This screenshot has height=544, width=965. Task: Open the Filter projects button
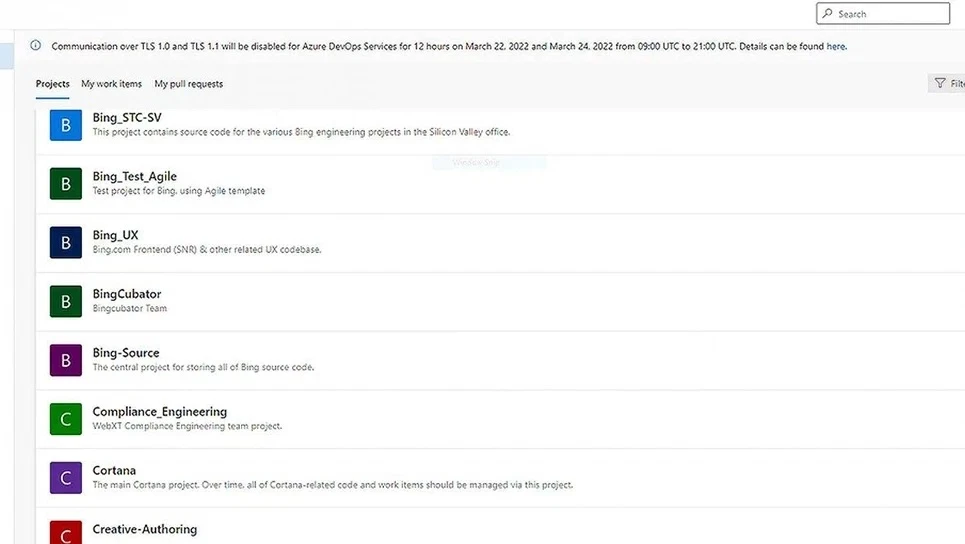[947, 84]
